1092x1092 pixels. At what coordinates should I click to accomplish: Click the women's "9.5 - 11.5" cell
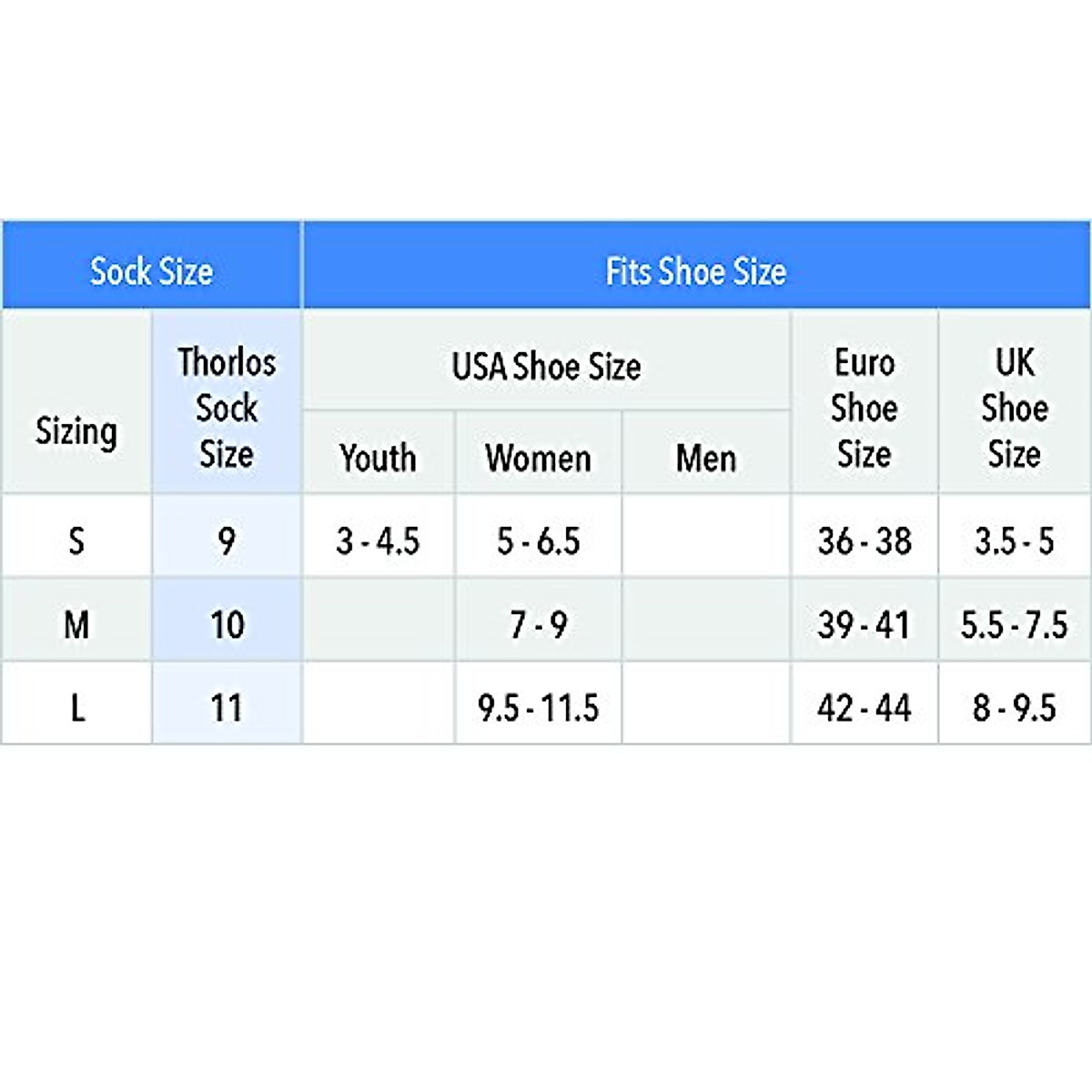click(x=538, y=708)
